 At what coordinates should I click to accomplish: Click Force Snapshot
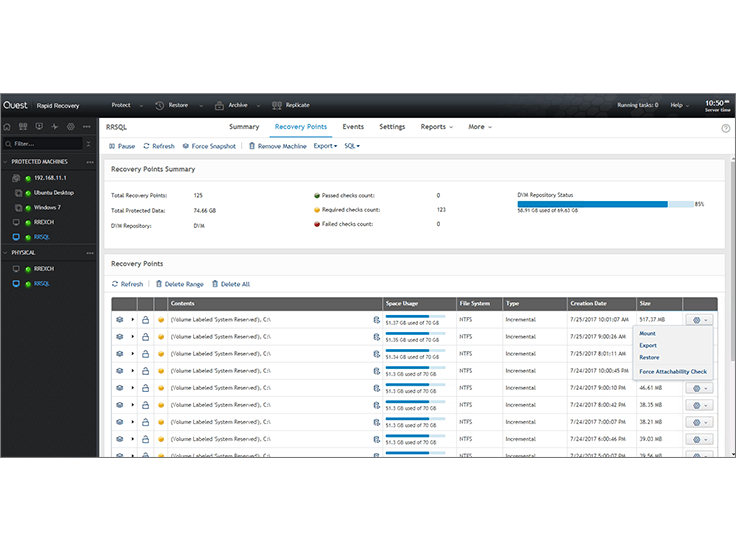coord(209,146)
